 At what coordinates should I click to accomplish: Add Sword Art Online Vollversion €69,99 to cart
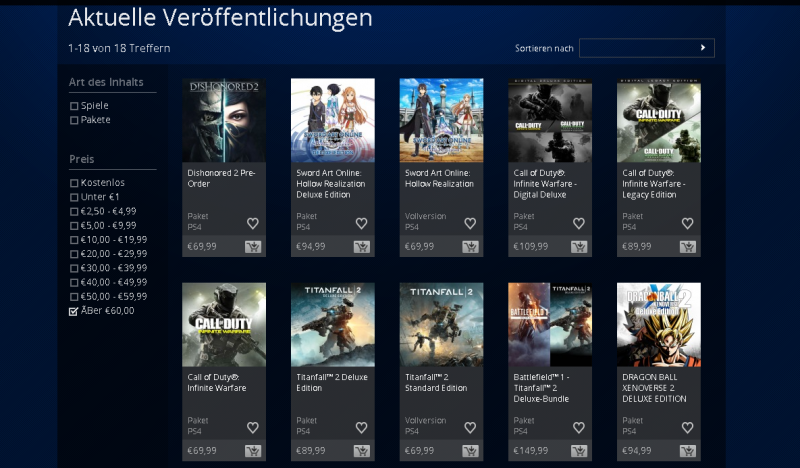pos(470,247)
